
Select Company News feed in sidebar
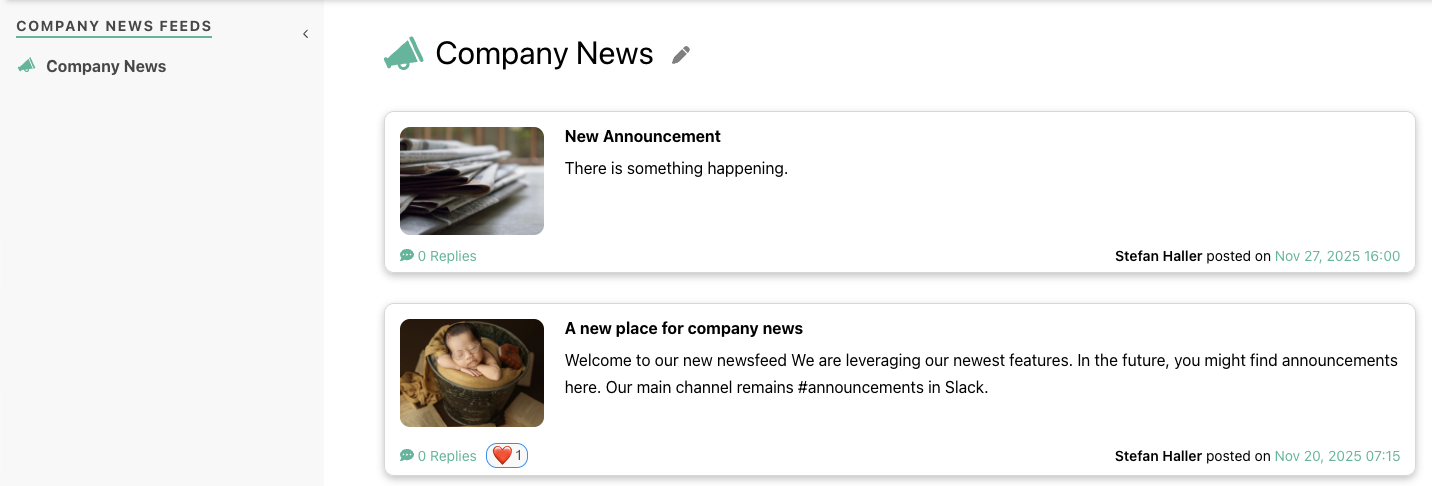(x=106, y=66)
